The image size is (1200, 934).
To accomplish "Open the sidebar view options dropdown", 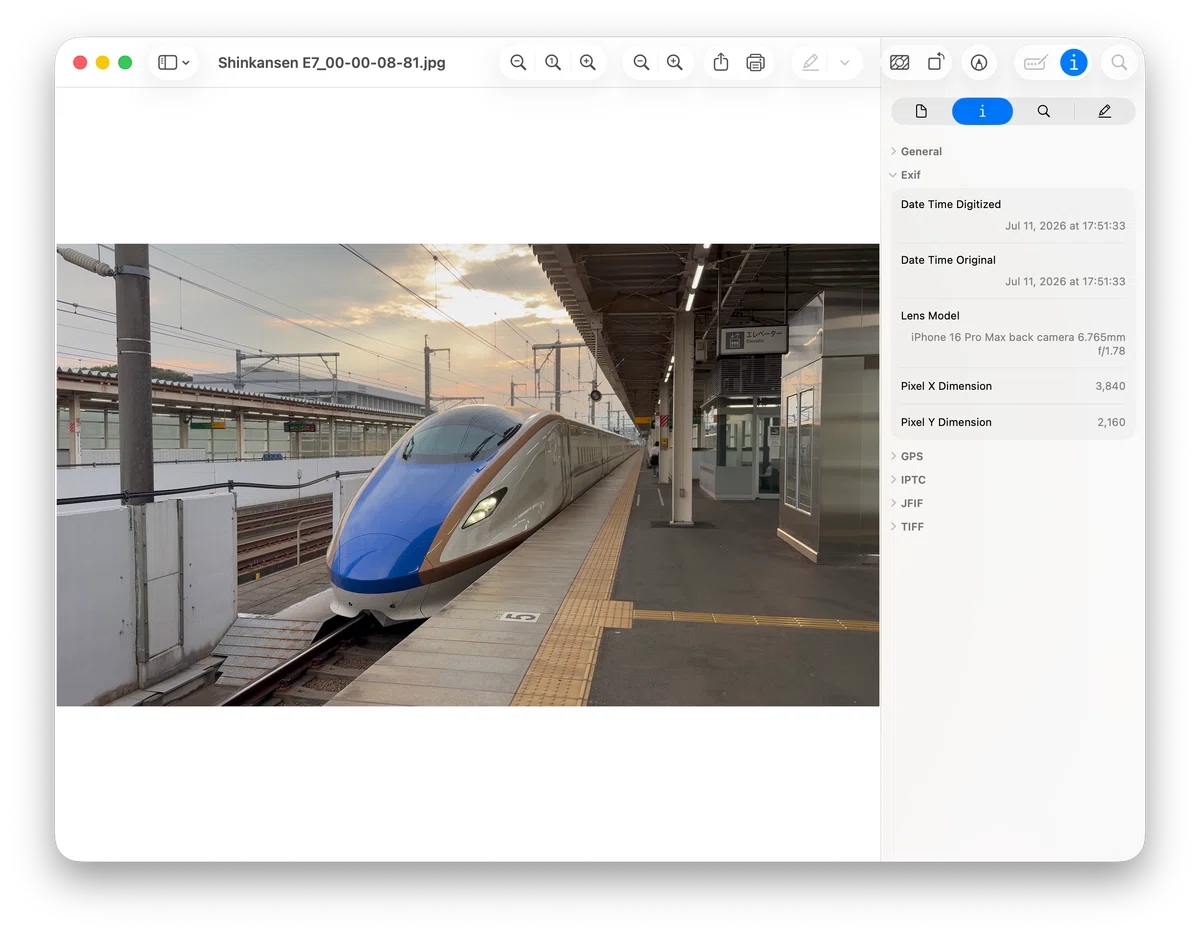I will point(174,62).
